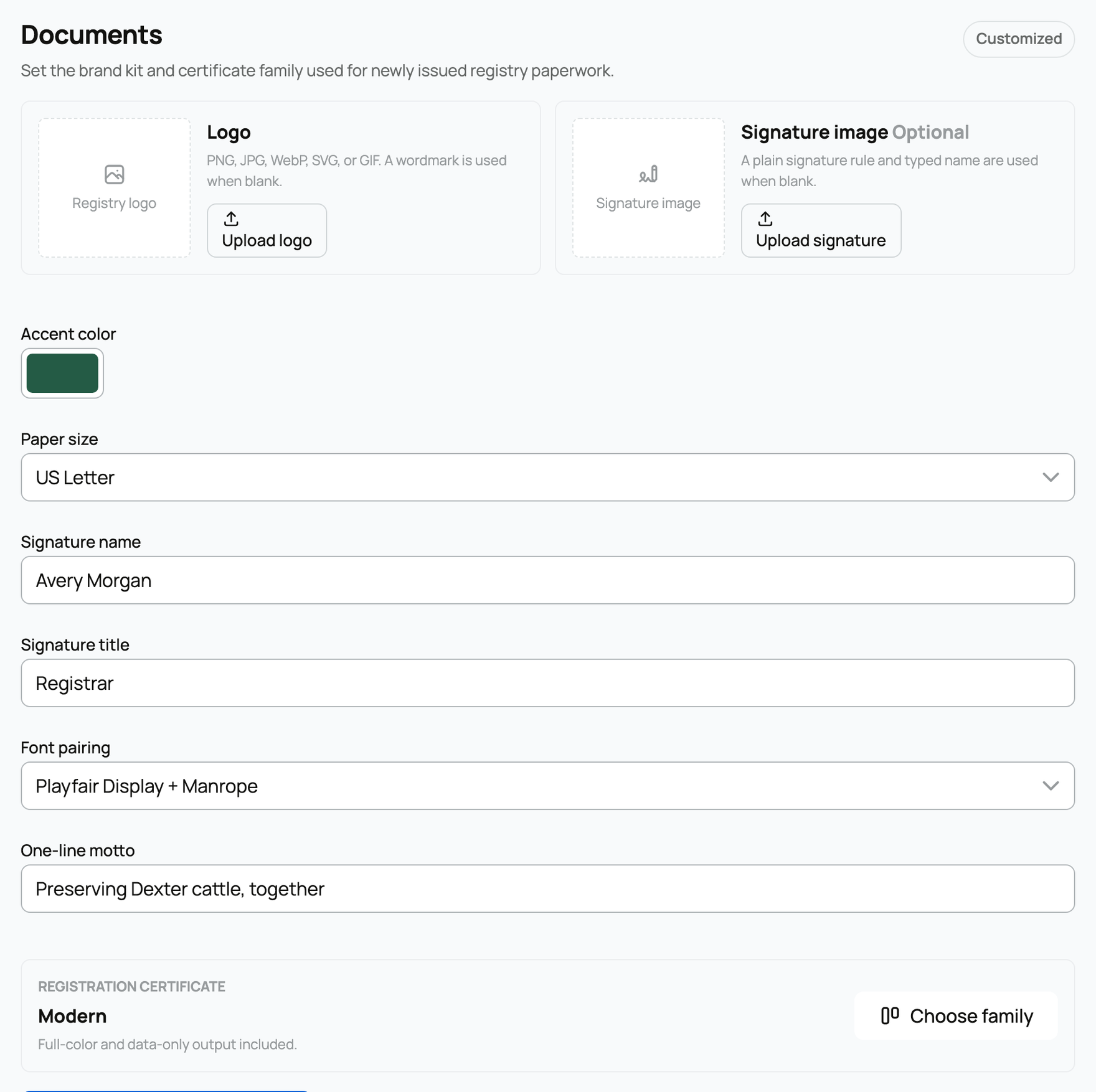This screenshot has height=1092, width=1096.
Task: Click the Modern certificate family name
Action: 72,1016
